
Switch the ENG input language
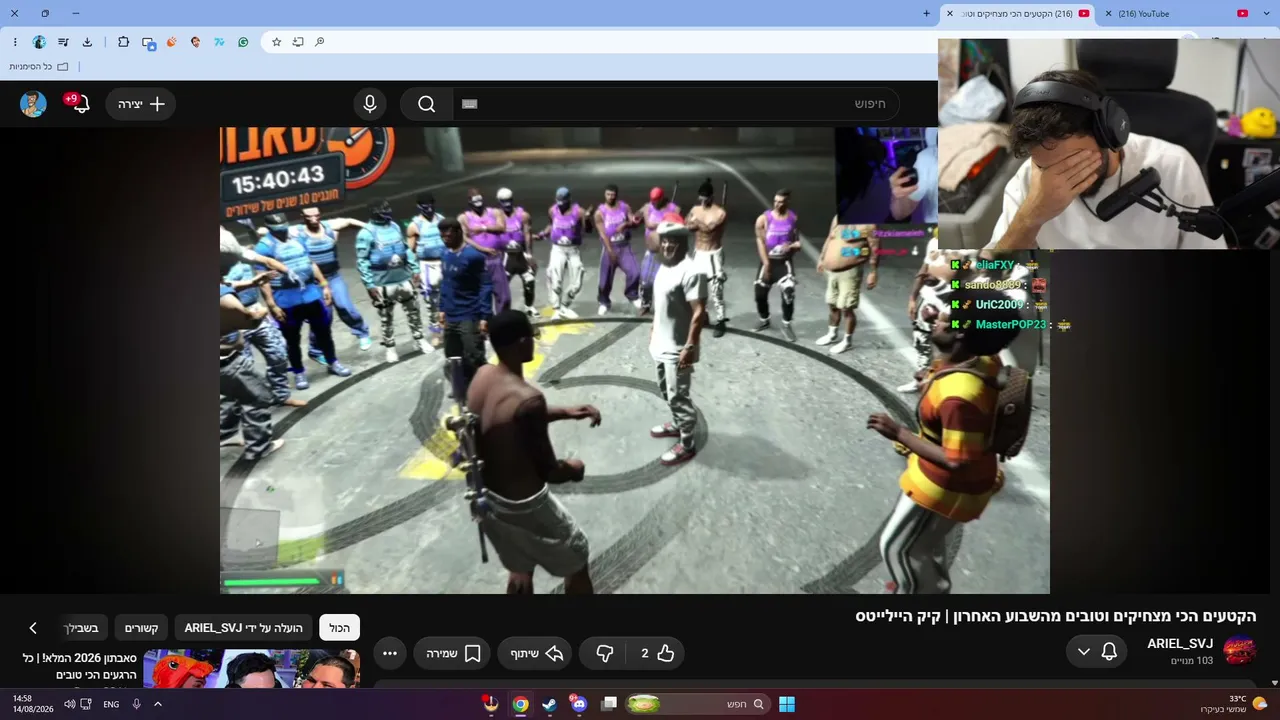click(x=111, y=704)
